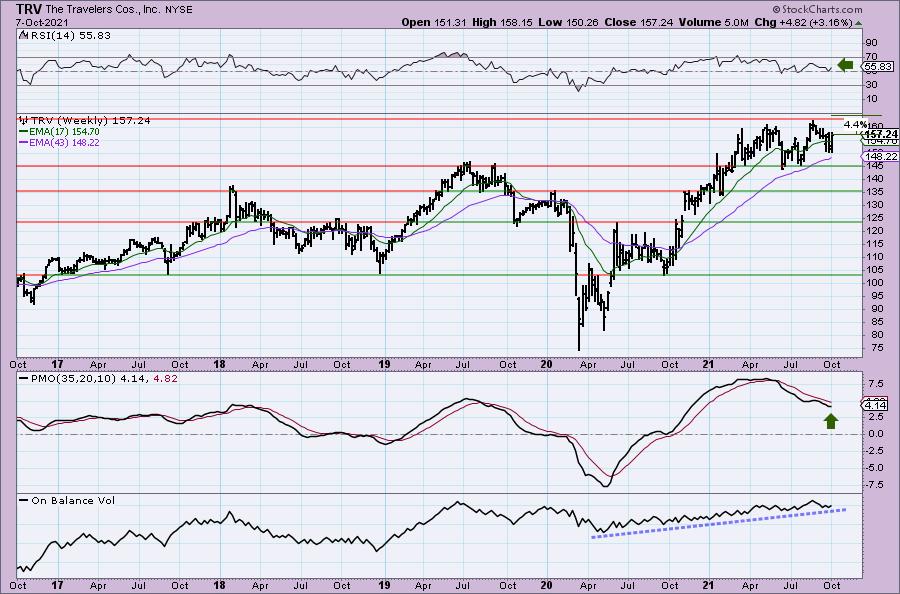Click the High 158.15 value
Viewport: 900px width, 594px height.
(x=502, y=22)
